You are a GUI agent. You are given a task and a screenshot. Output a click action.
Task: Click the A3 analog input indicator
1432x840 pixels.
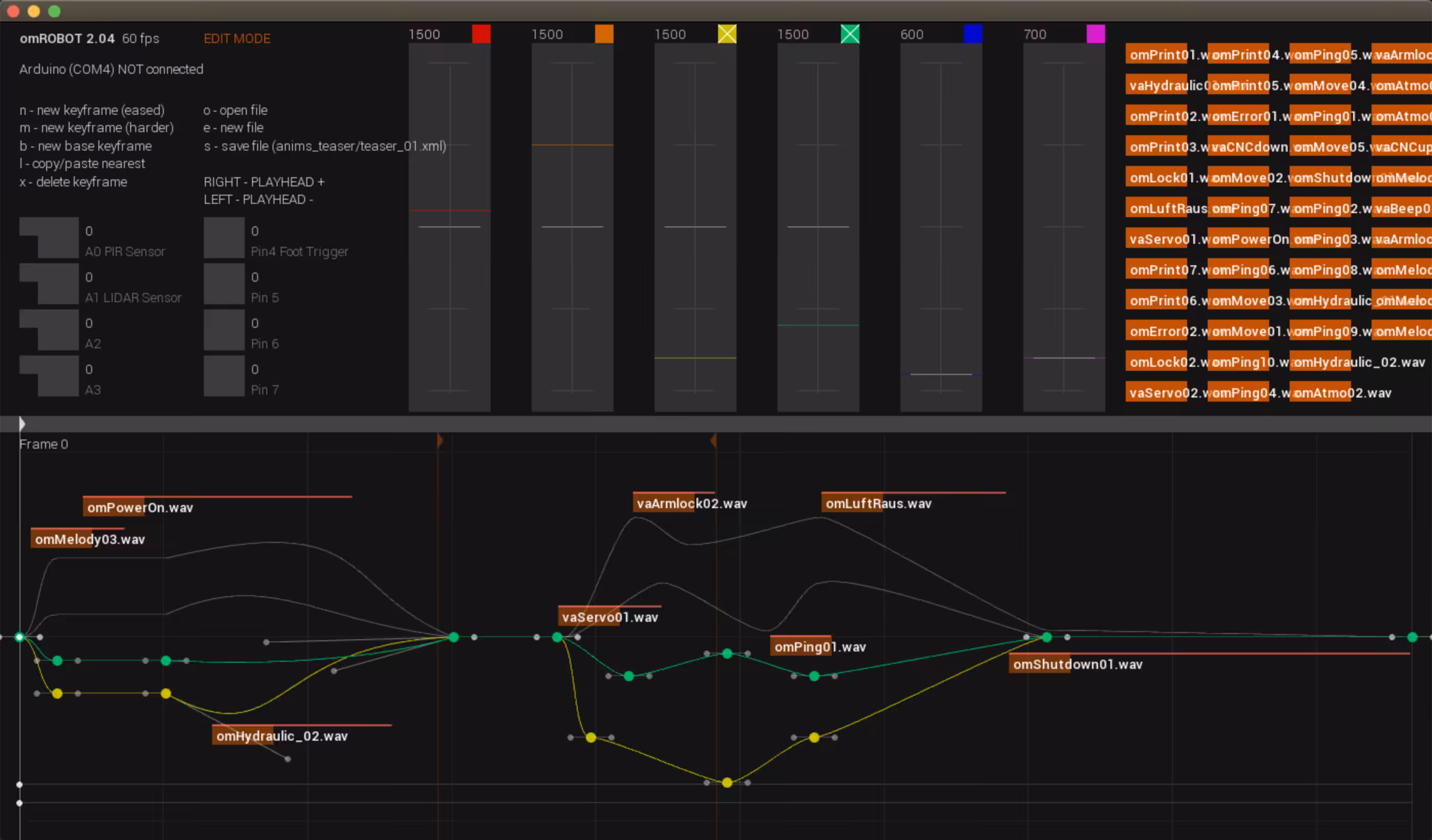pyautogui.click(x=50, y=375)
